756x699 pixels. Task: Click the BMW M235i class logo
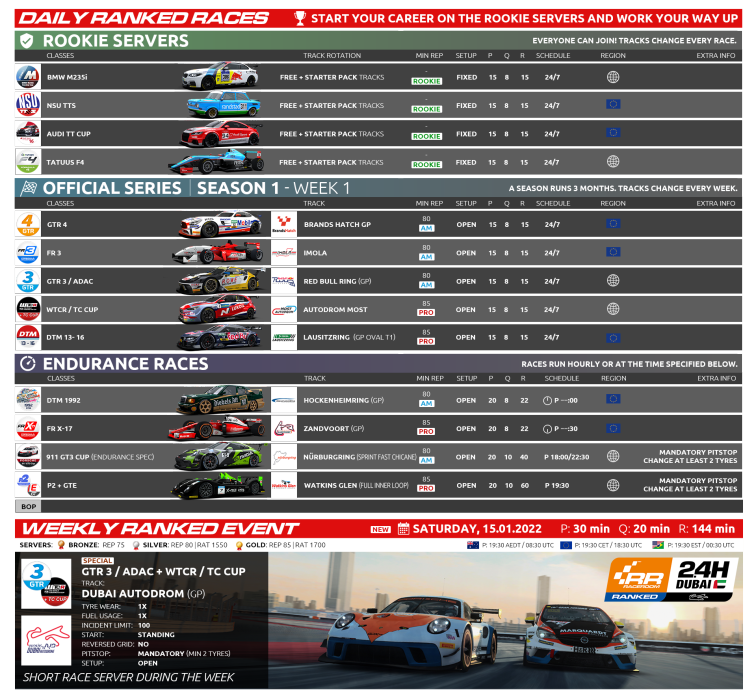(28, 77)
